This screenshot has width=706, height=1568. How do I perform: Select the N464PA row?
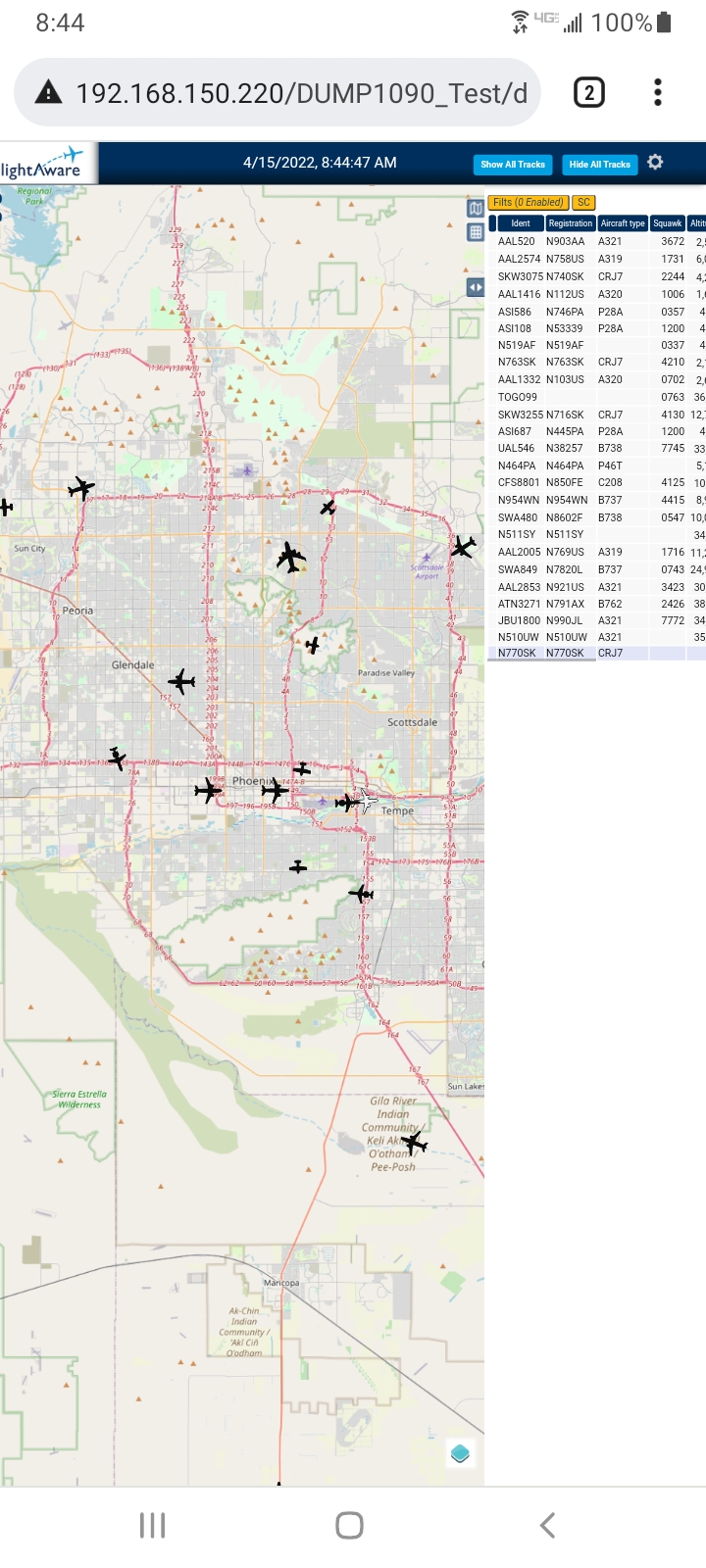pyautogui.click(x=596, y=465)
